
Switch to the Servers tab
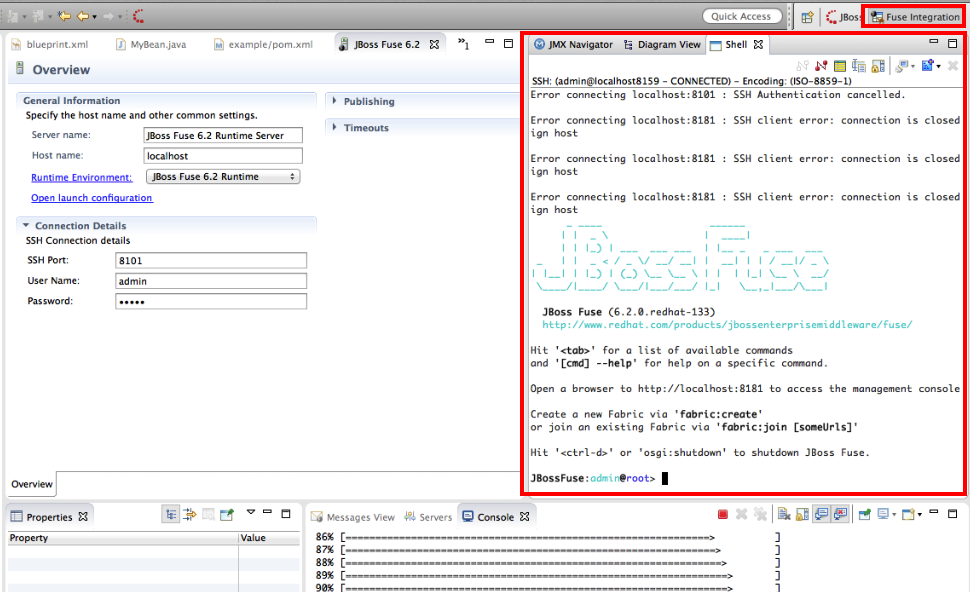tap(428, 517)
